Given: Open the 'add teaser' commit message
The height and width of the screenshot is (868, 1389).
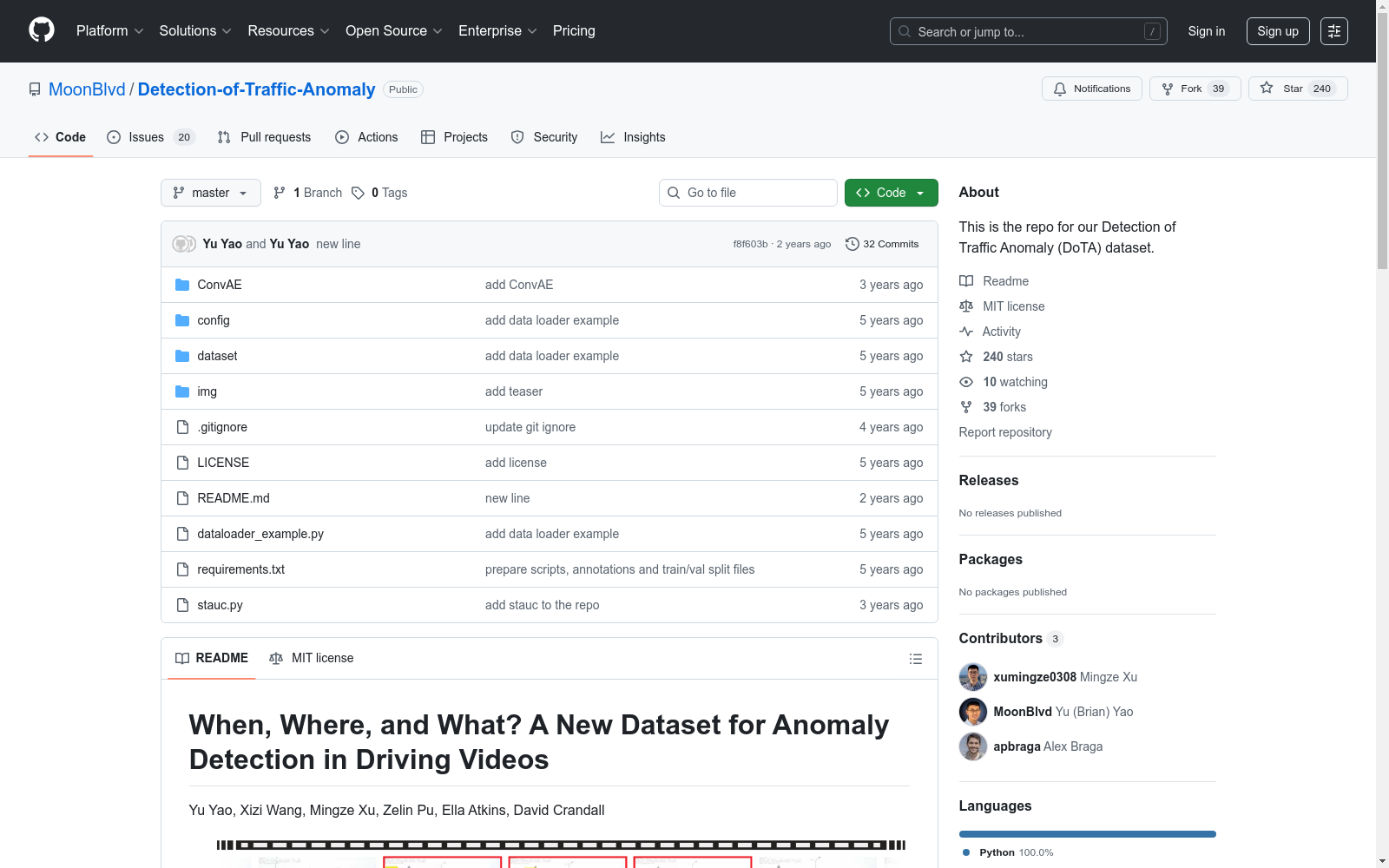Looking at the screenshot, I should pyautogui.click(x=514, y=391).
